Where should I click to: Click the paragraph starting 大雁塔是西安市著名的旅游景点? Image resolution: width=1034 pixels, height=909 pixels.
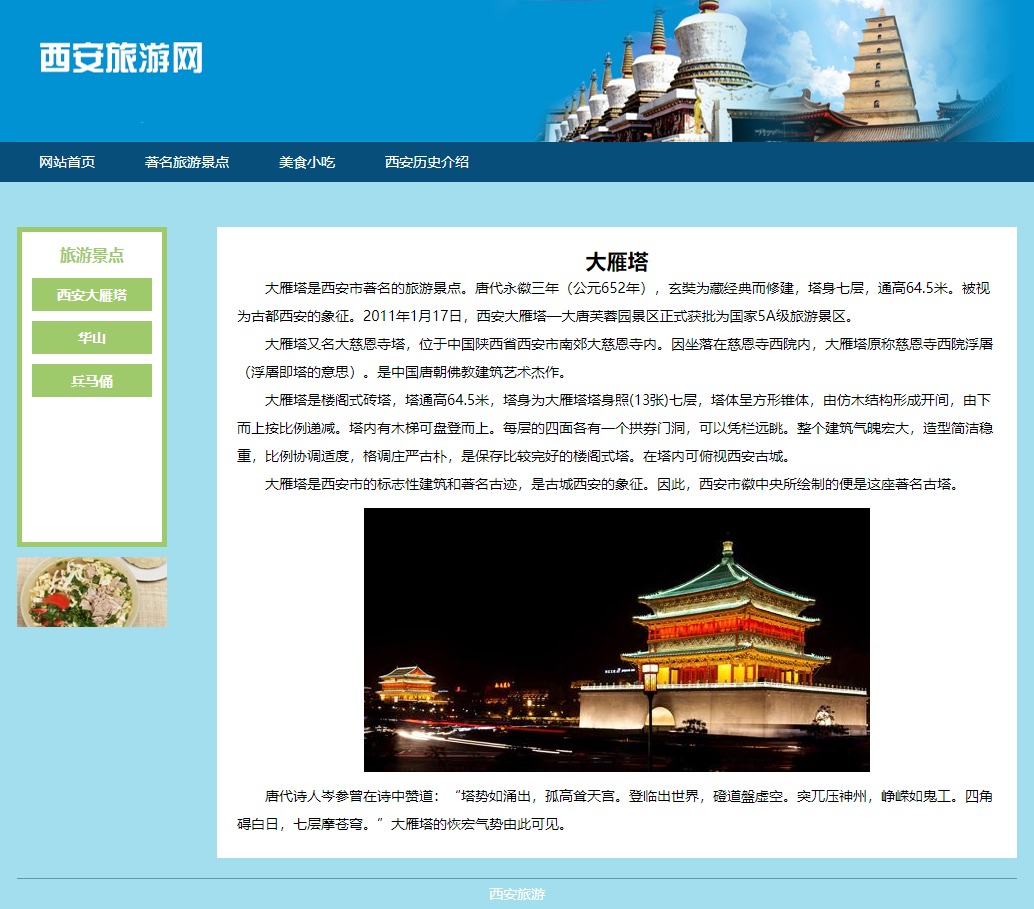[x=616, y=302]
